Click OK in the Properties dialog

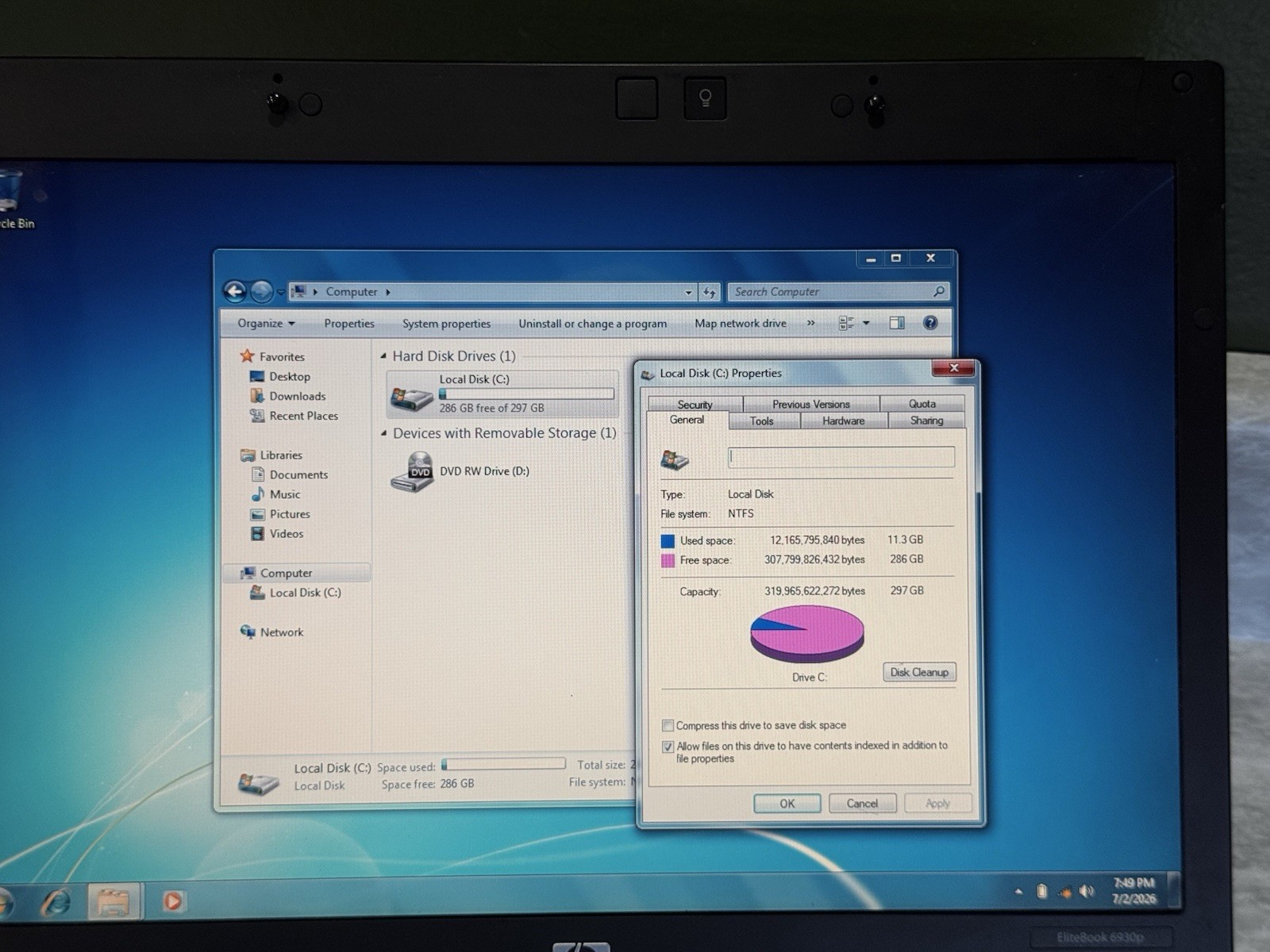coord(787,804)
